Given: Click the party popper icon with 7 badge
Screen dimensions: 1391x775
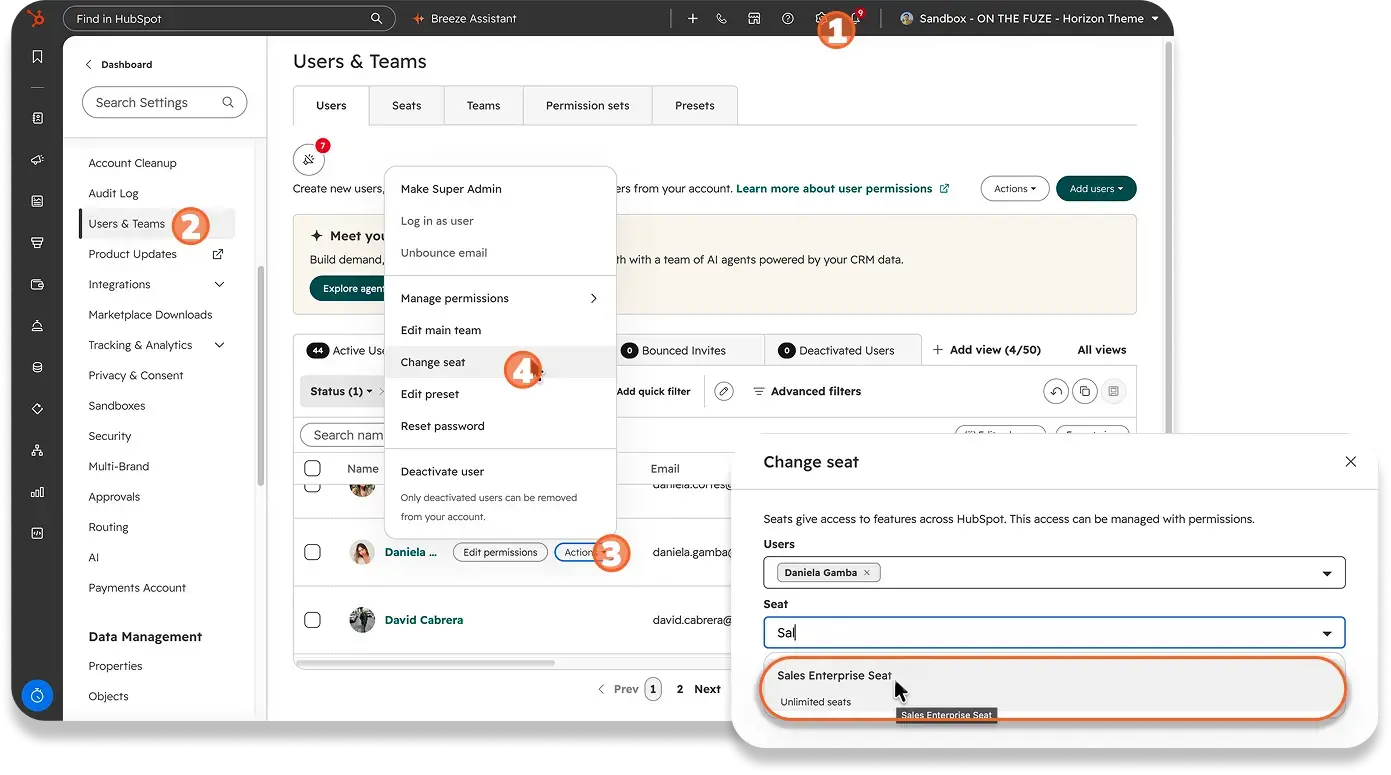Looking at the screenshot, I should pyautogui.click(x=308, y=159).
